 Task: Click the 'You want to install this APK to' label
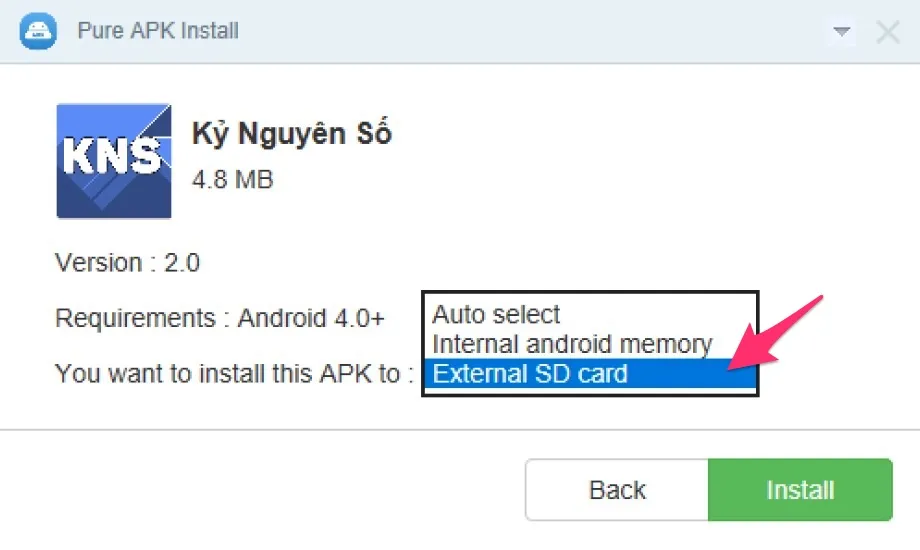[234, 374]
